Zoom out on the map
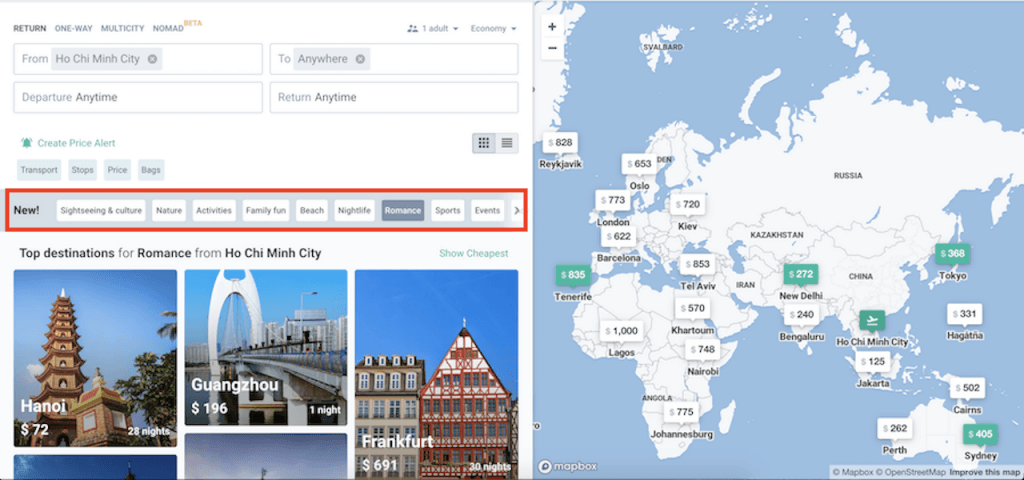This screenshot has height=480, width=1024. [552, 48]
